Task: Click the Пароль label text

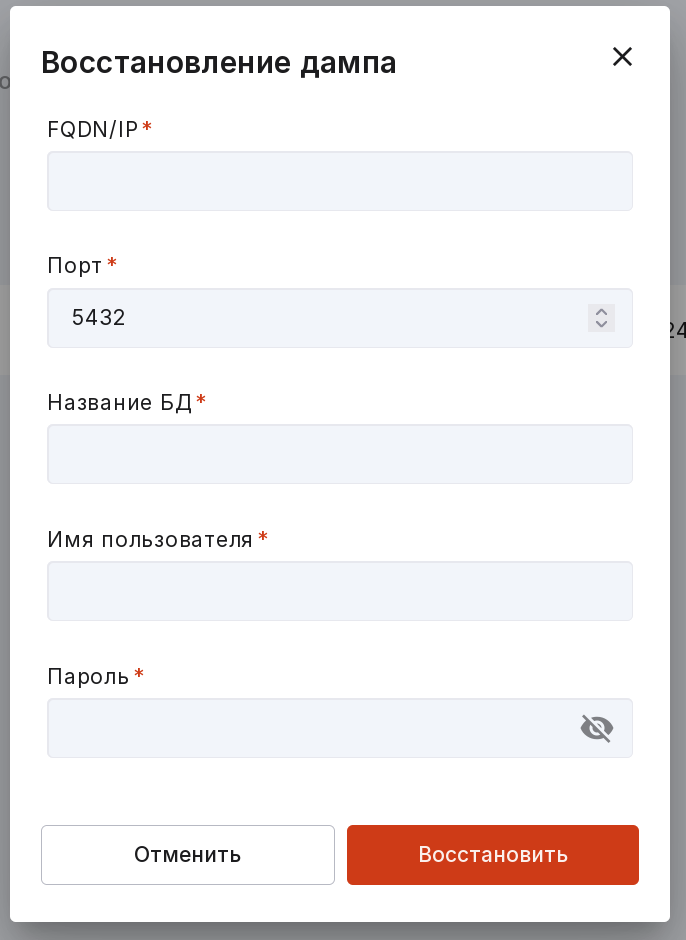Action: coord(88,677)
